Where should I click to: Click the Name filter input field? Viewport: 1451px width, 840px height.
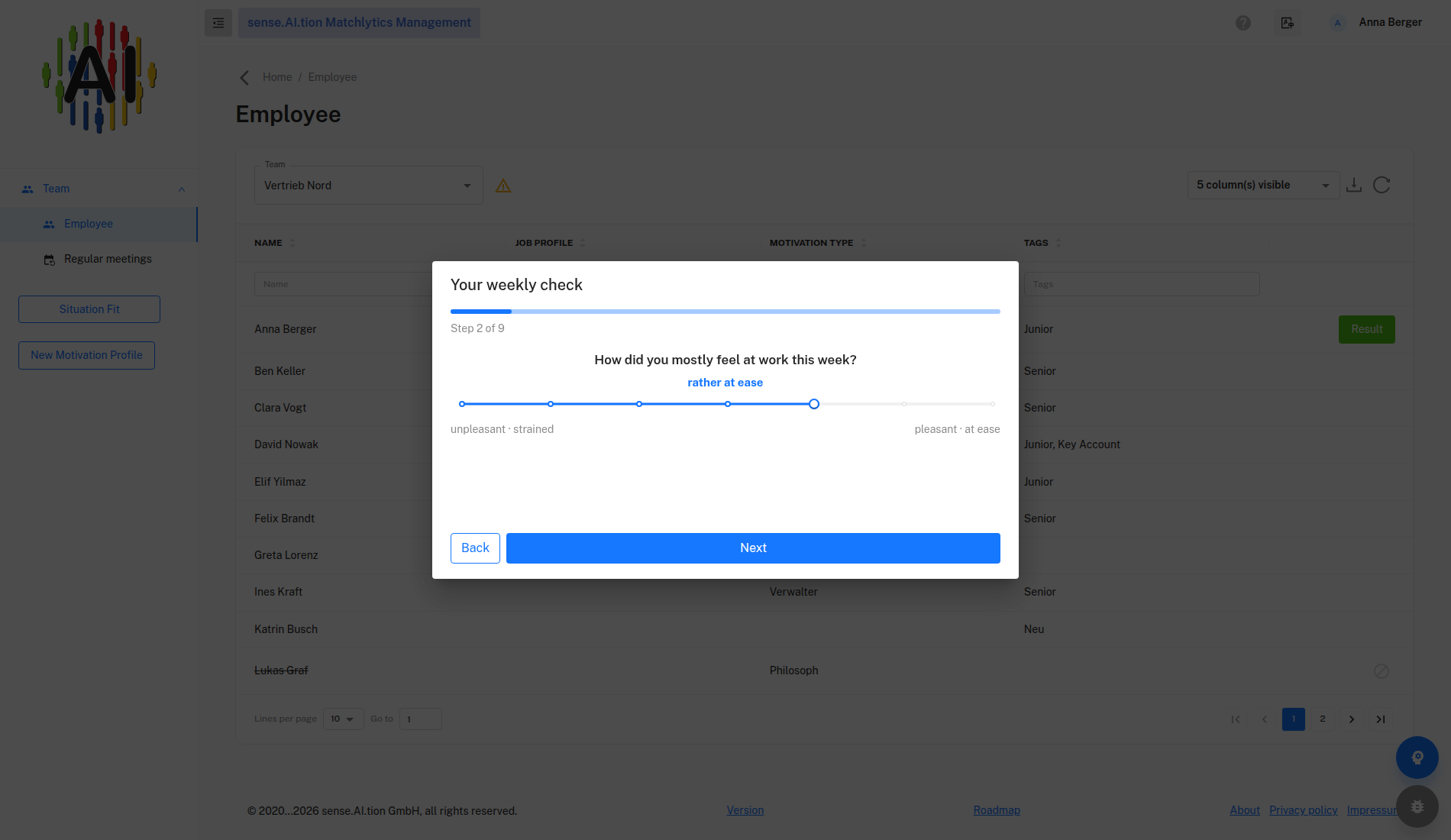343,284
